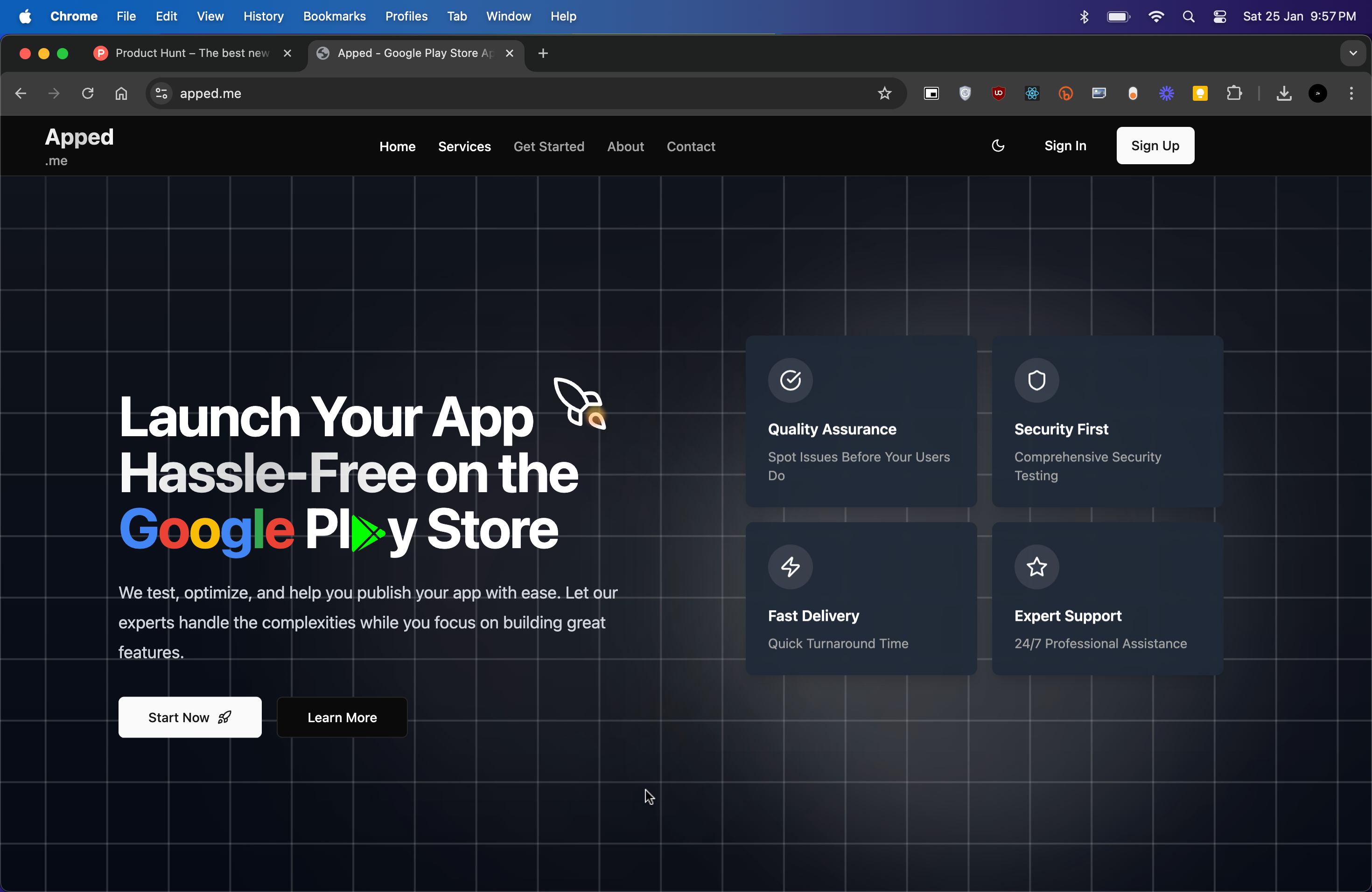Click the Wi-Fi status icon
1372x892 pixels.
[x=1156, y=16]
